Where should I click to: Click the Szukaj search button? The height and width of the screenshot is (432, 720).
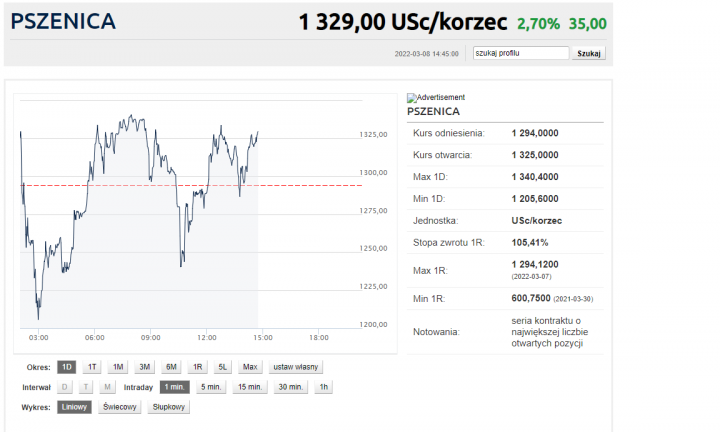point(589,53)
